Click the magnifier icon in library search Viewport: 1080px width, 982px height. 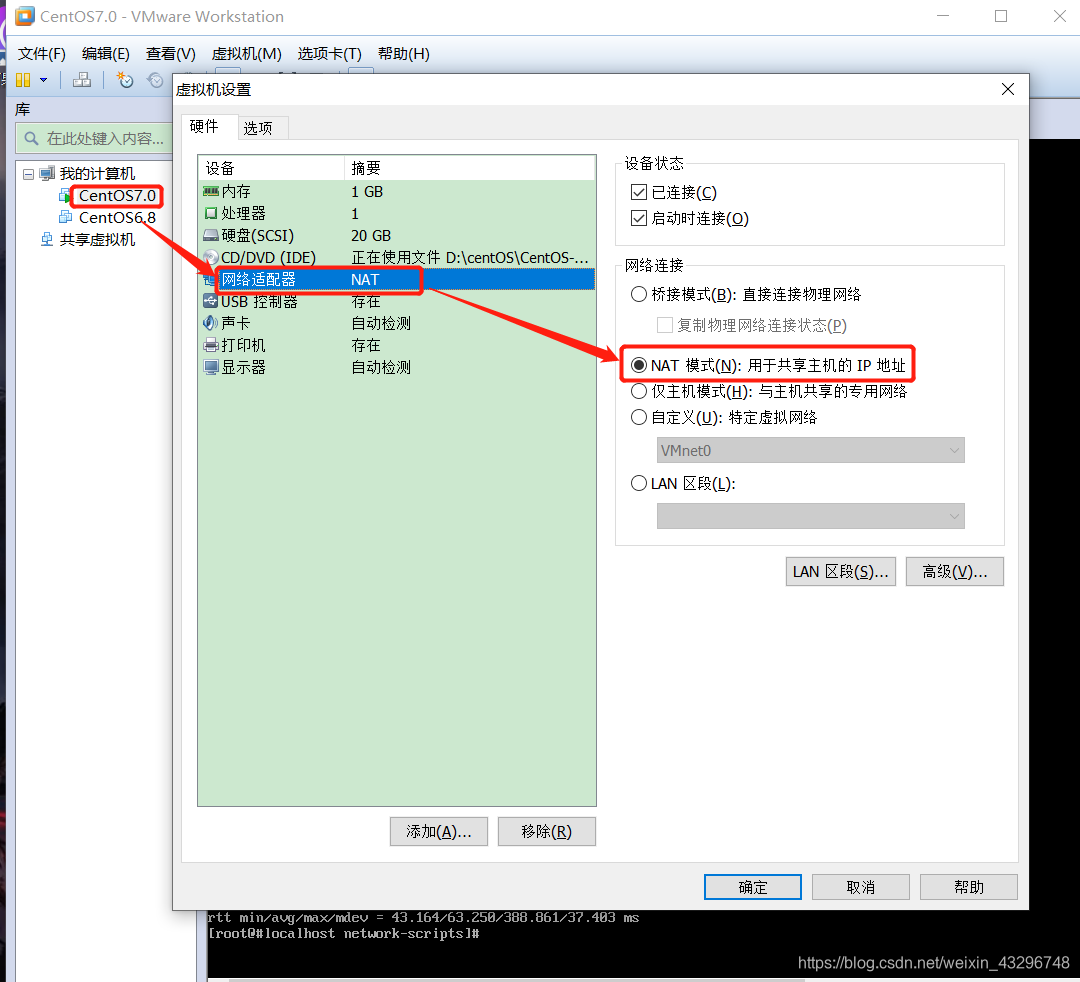pyautogui.click(x=31, y=138)
